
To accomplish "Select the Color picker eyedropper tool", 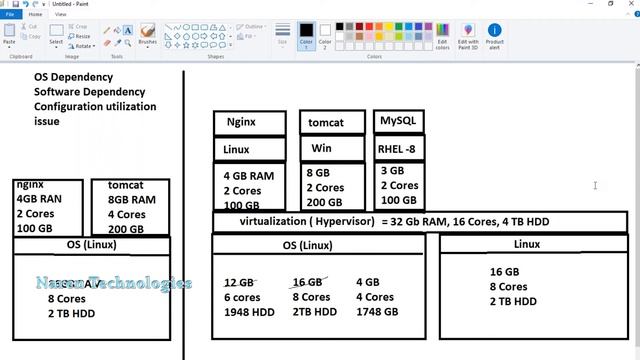I will (x=118, y=43).
